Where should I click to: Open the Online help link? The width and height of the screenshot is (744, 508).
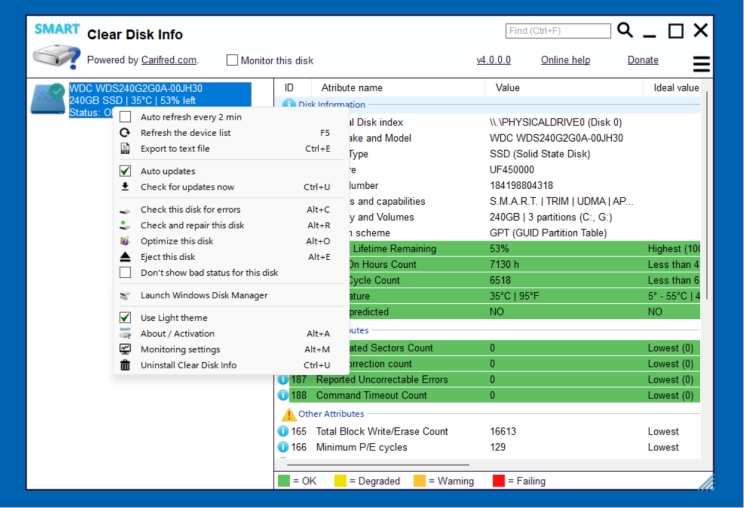pyautogui.click(x=566, y=60)
